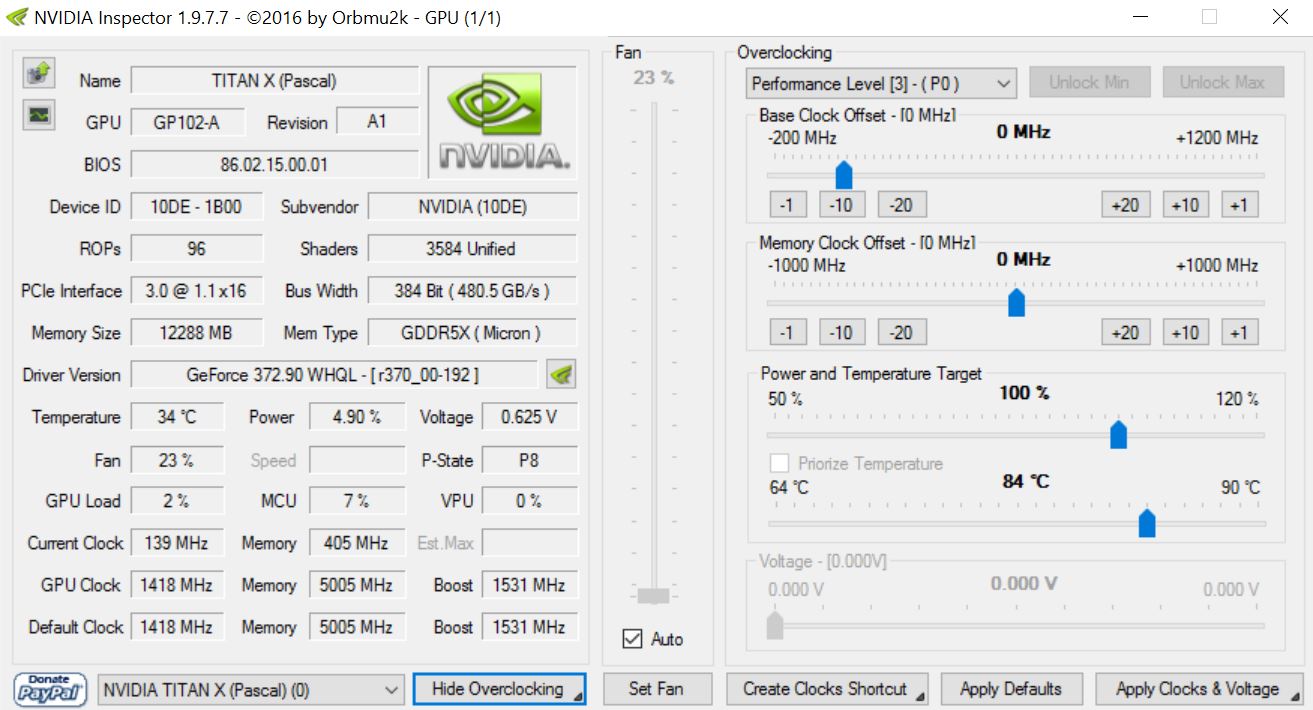Decrease Memory Clock Offset by -20
1313x710 pixels.
click(902, 333)
